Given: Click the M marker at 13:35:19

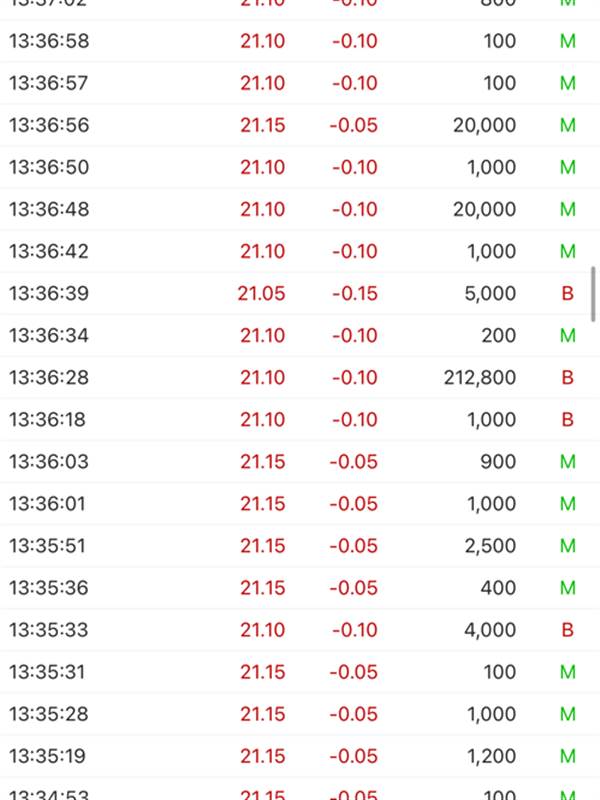Looking at the screenshot, I should (x=568, y=756).
